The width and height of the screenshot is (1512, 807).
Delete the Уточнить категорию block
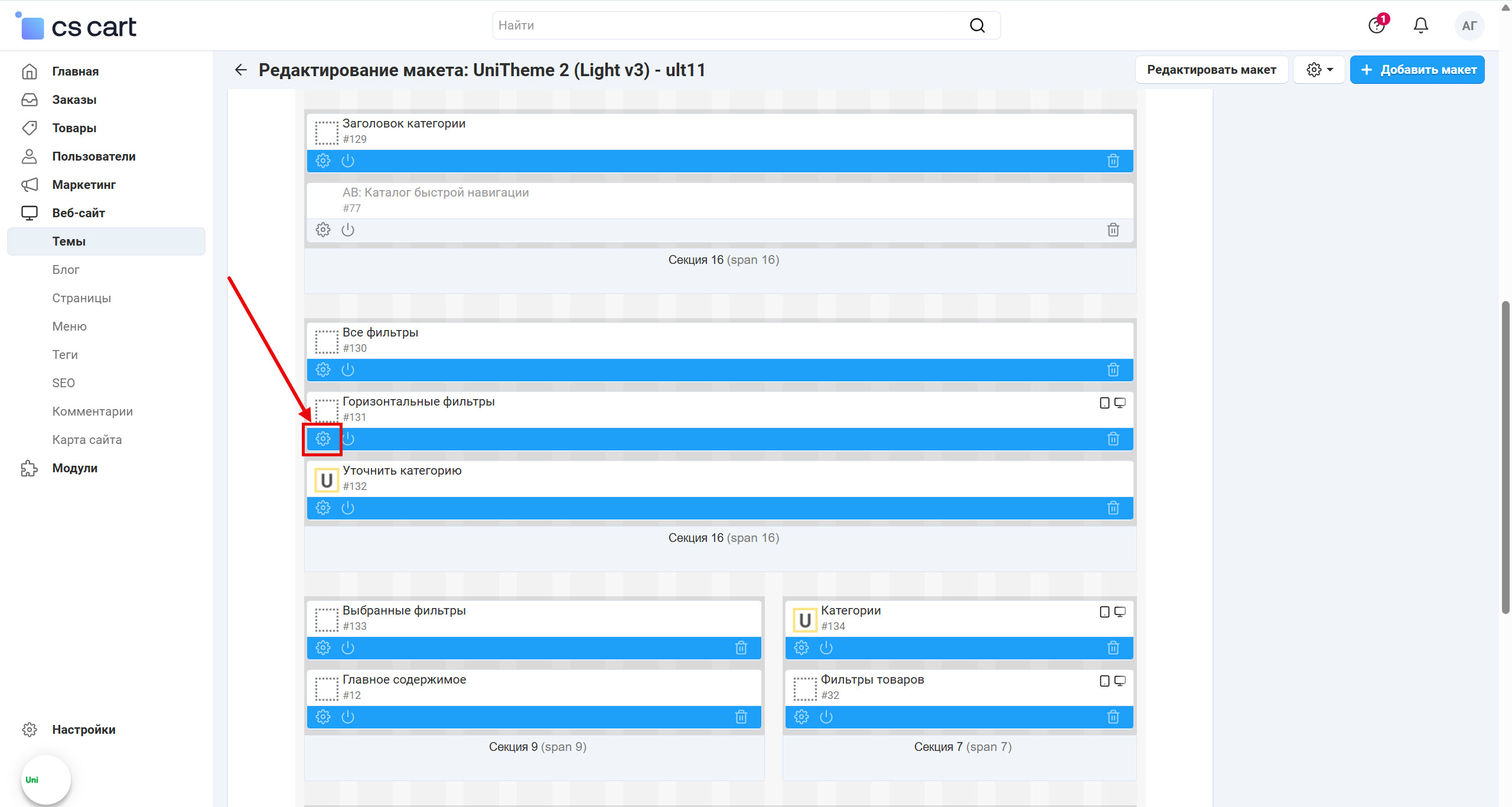(x=1113, y=508)
